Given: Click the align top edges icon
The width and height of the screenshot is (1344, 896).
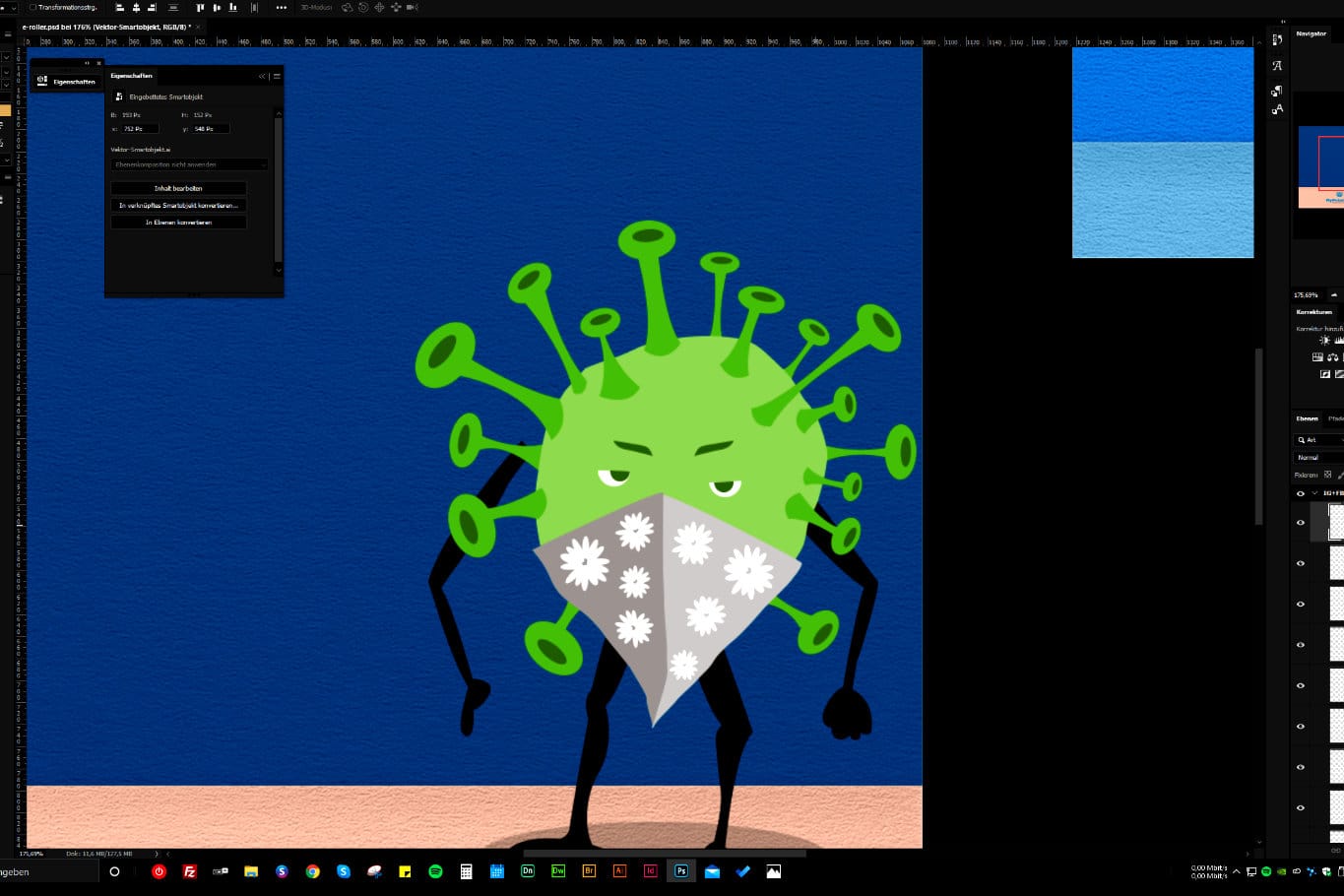Looking at the screenshot, I should [x=200, y=7].
